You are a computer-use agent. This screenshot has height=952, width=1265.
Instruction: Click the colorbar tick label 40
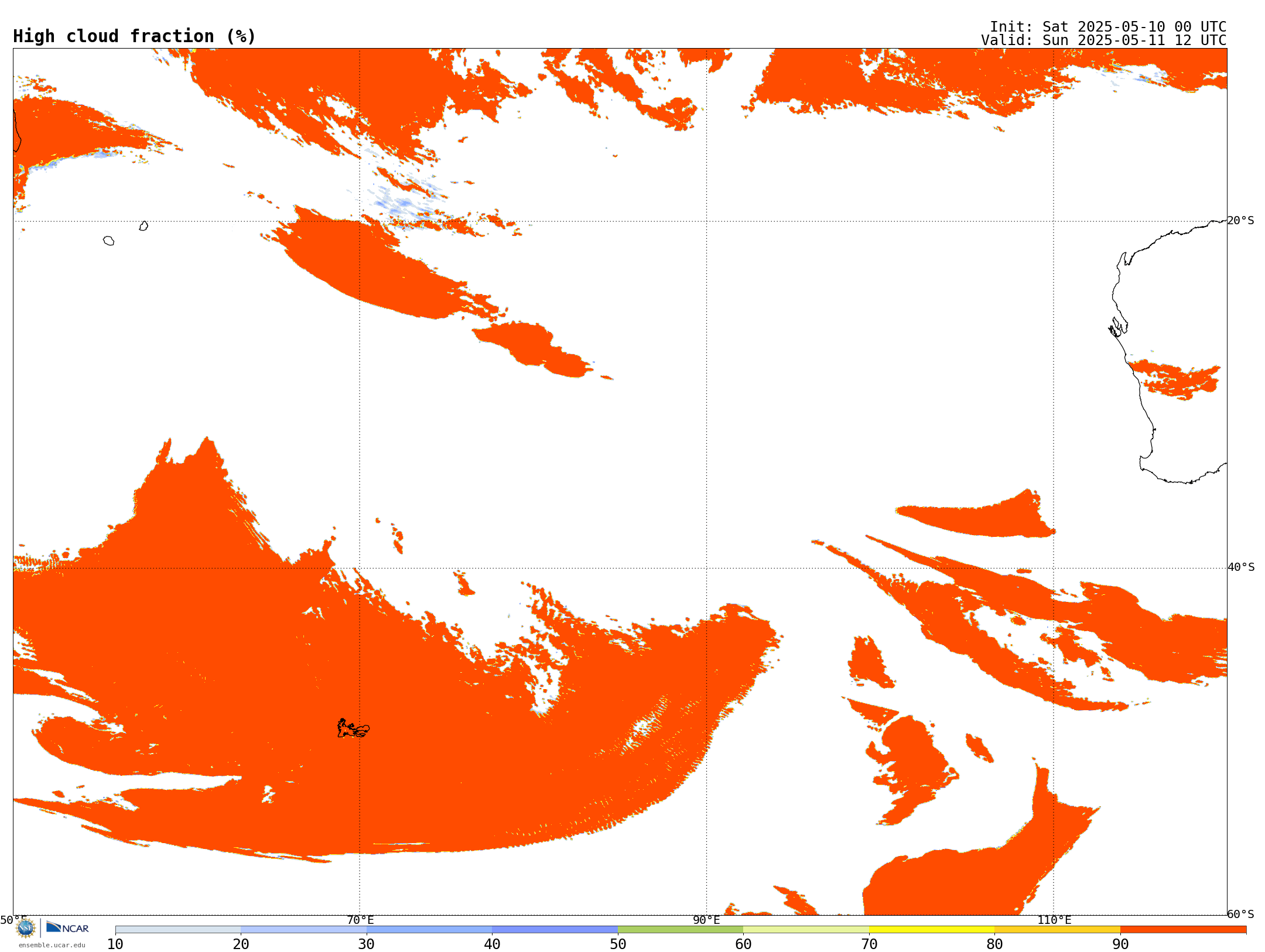point(492,944)
